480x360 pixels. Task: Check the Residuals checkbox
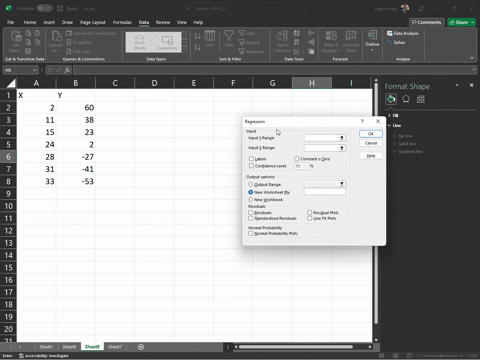coord(251,212)
